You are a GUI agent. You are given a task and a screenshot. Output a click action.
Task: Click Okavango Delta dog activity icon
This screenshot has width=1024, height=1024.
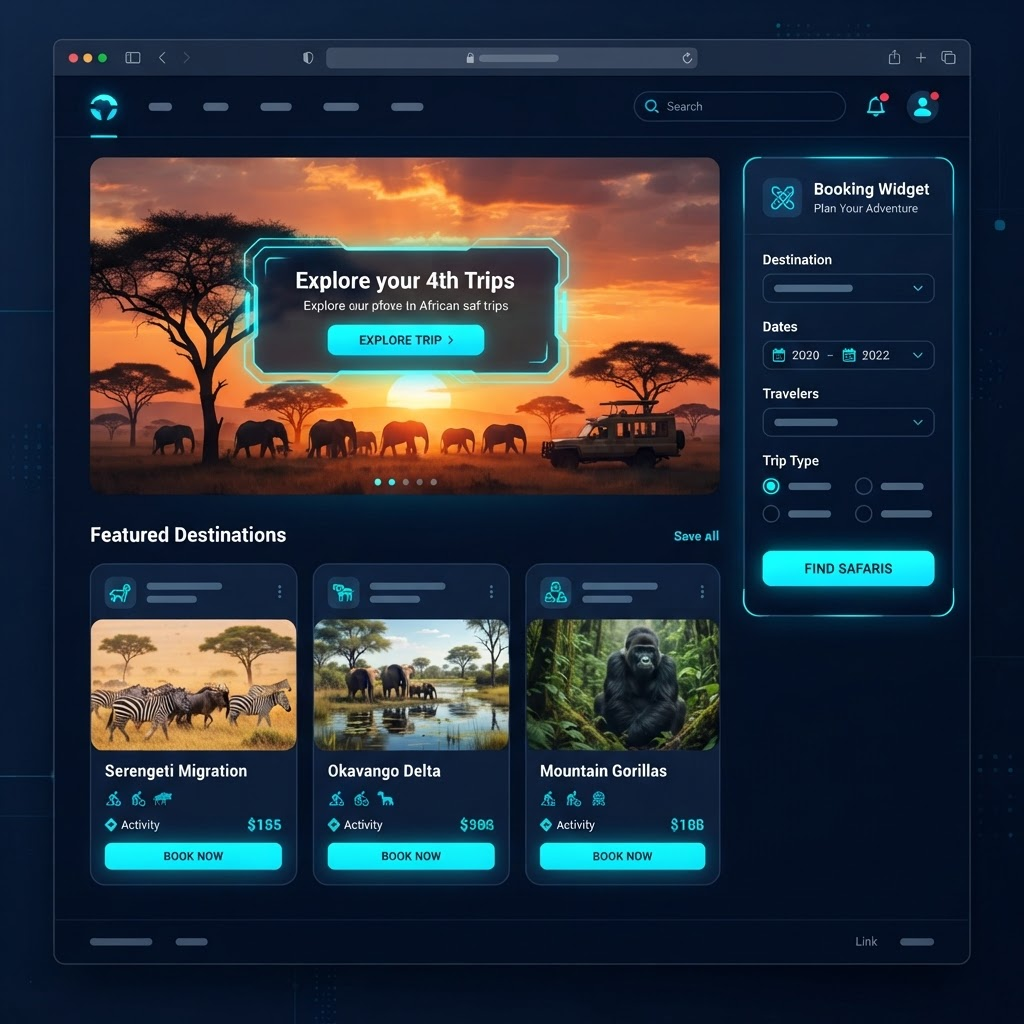[385, 798]
